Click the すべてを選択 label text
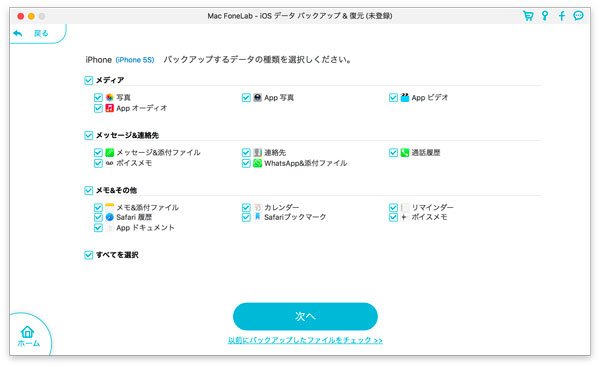This screenshot has width=600, height=367. click(117, 255)
